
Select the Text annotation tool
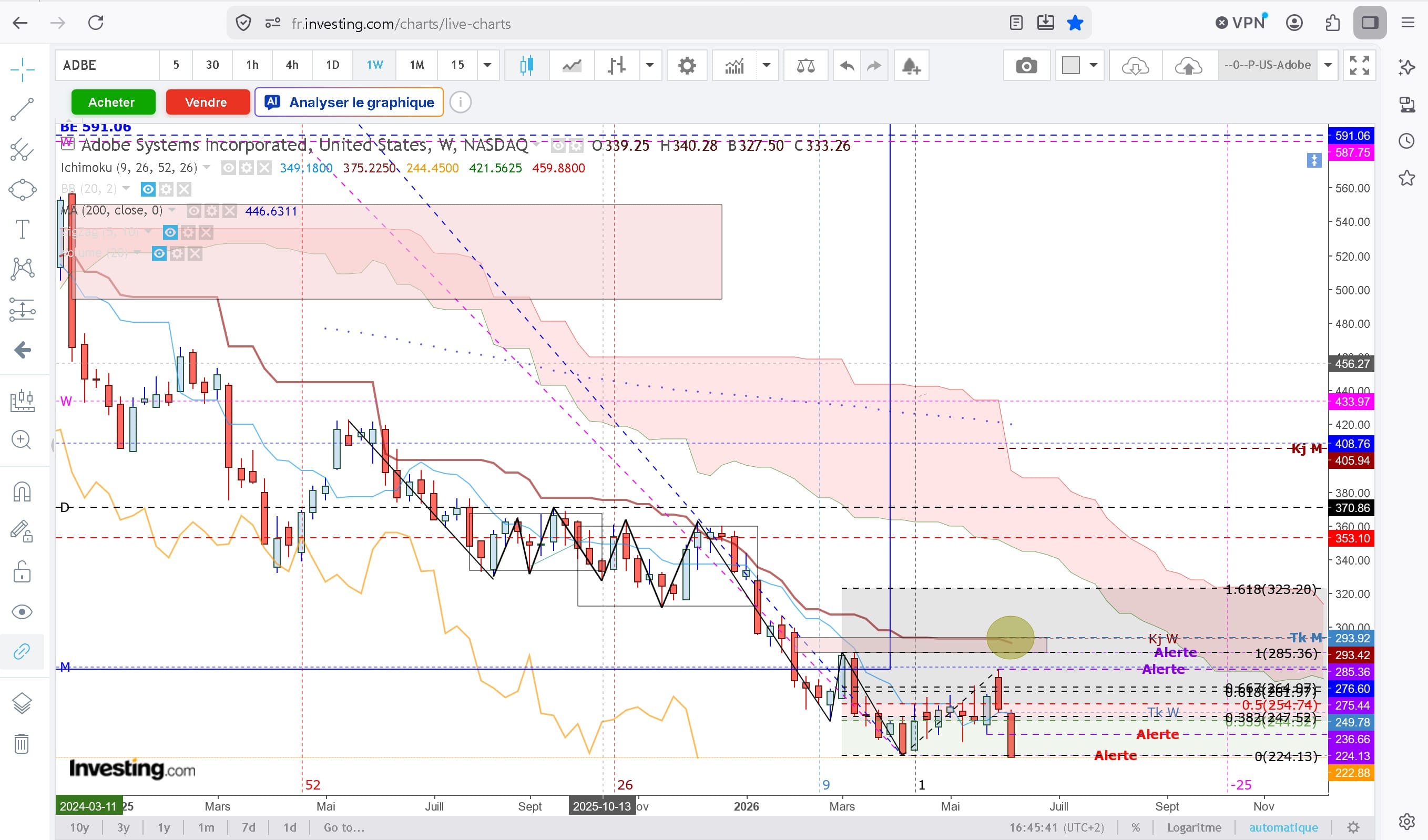pos(22,229)
